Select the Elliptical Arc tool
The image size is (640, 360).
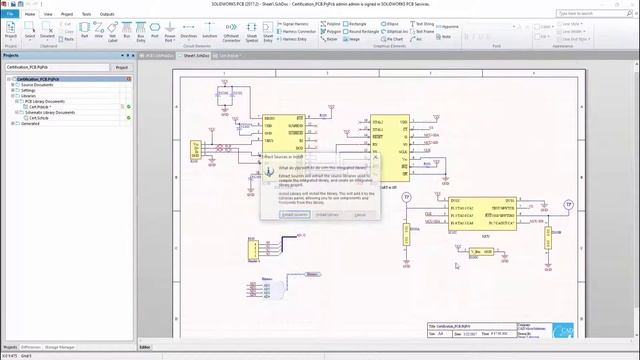click(x=394, y=31)
